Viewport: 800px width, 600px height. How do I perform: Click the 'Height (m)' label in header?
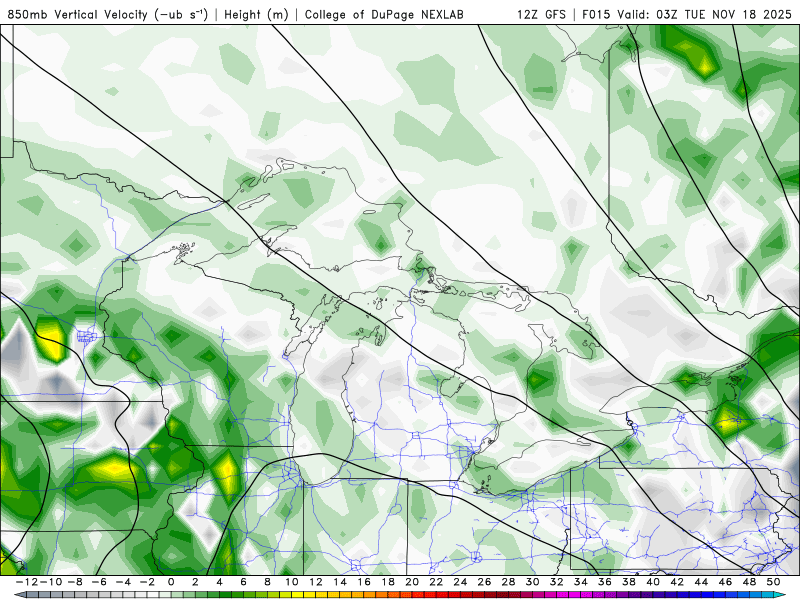coord(256,14)
